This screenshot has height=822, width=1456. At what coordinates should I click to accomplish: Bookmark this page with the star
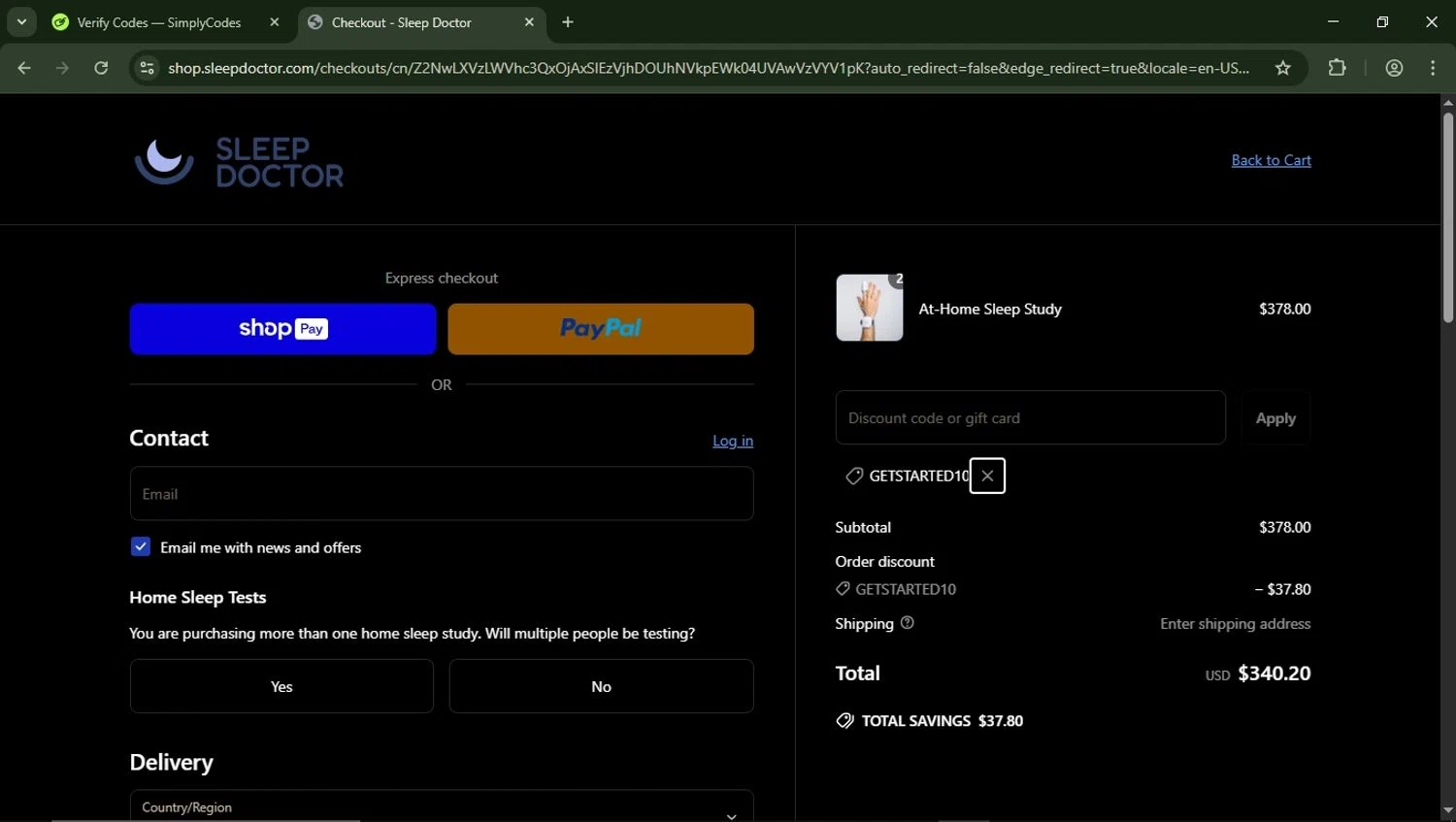tap(1283, 68)
